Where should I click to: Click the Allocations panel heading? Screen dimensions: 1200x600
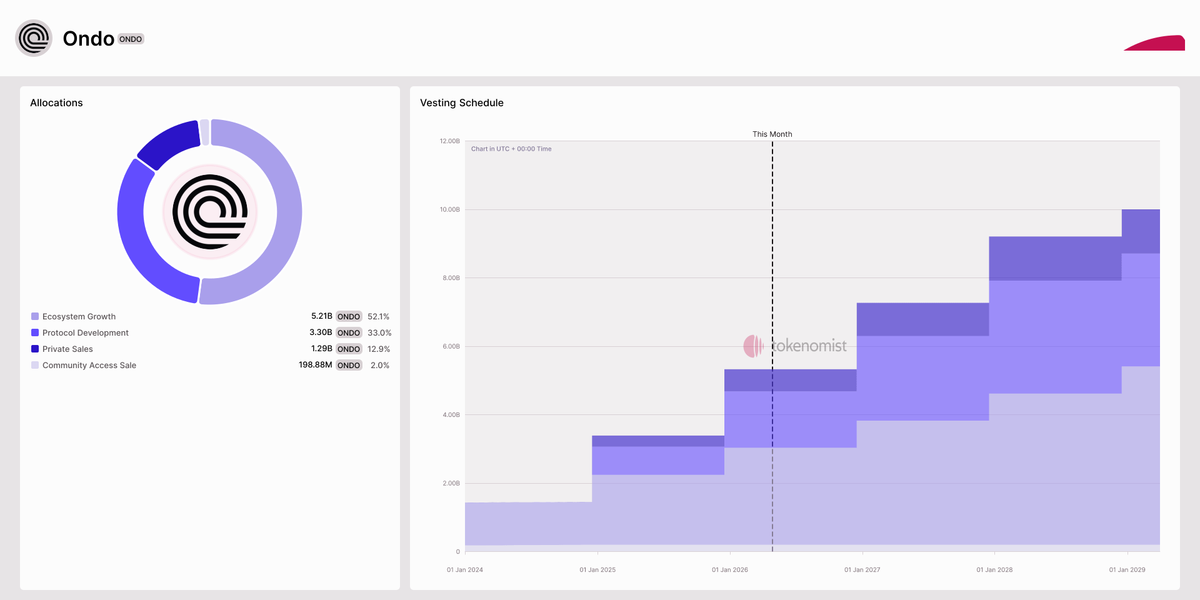pos(56,103)
